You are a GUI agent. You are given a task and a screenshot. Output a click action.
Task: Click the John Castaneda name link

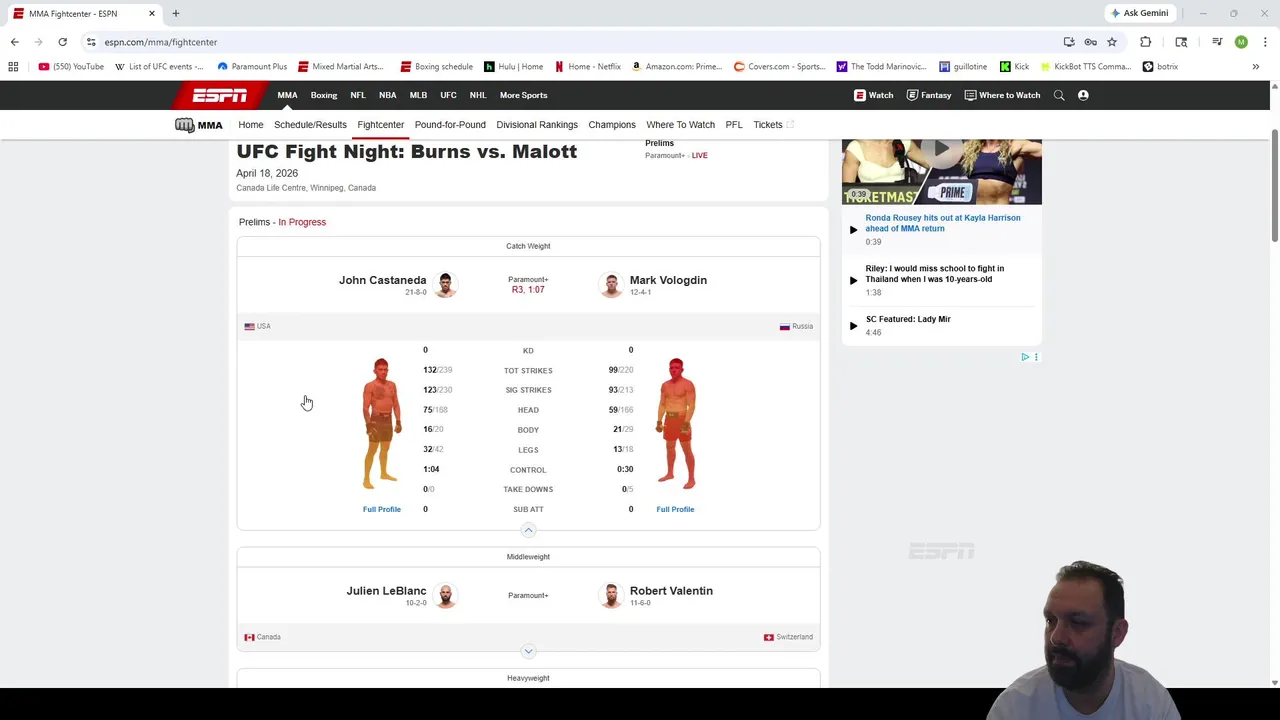coord(382,280)
